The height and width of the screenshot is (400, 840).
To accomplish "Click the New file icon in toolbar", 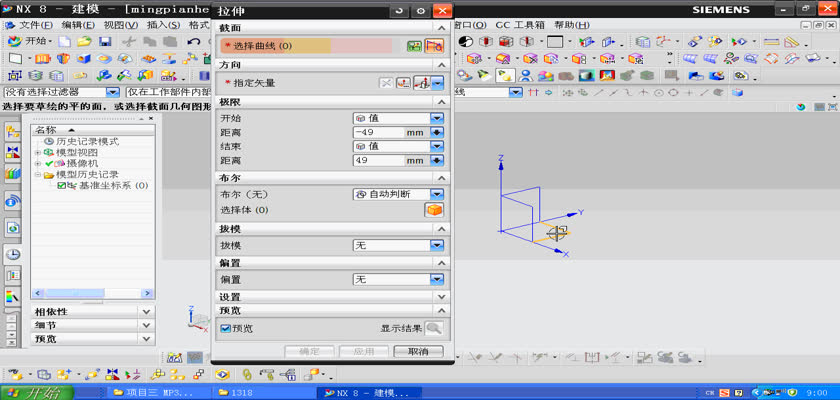I will point(65,41).
